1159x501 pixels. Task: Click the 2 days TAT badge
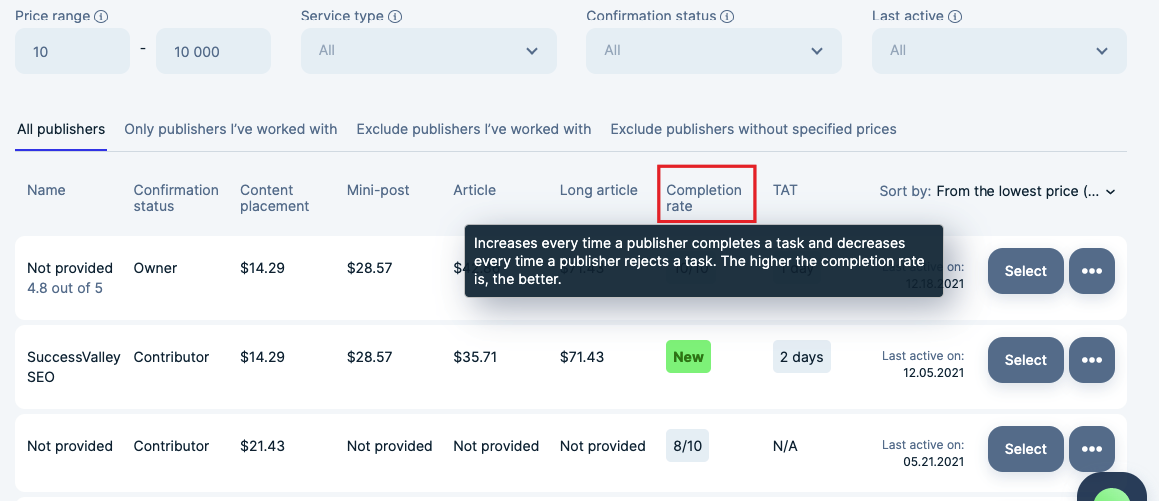801,357
